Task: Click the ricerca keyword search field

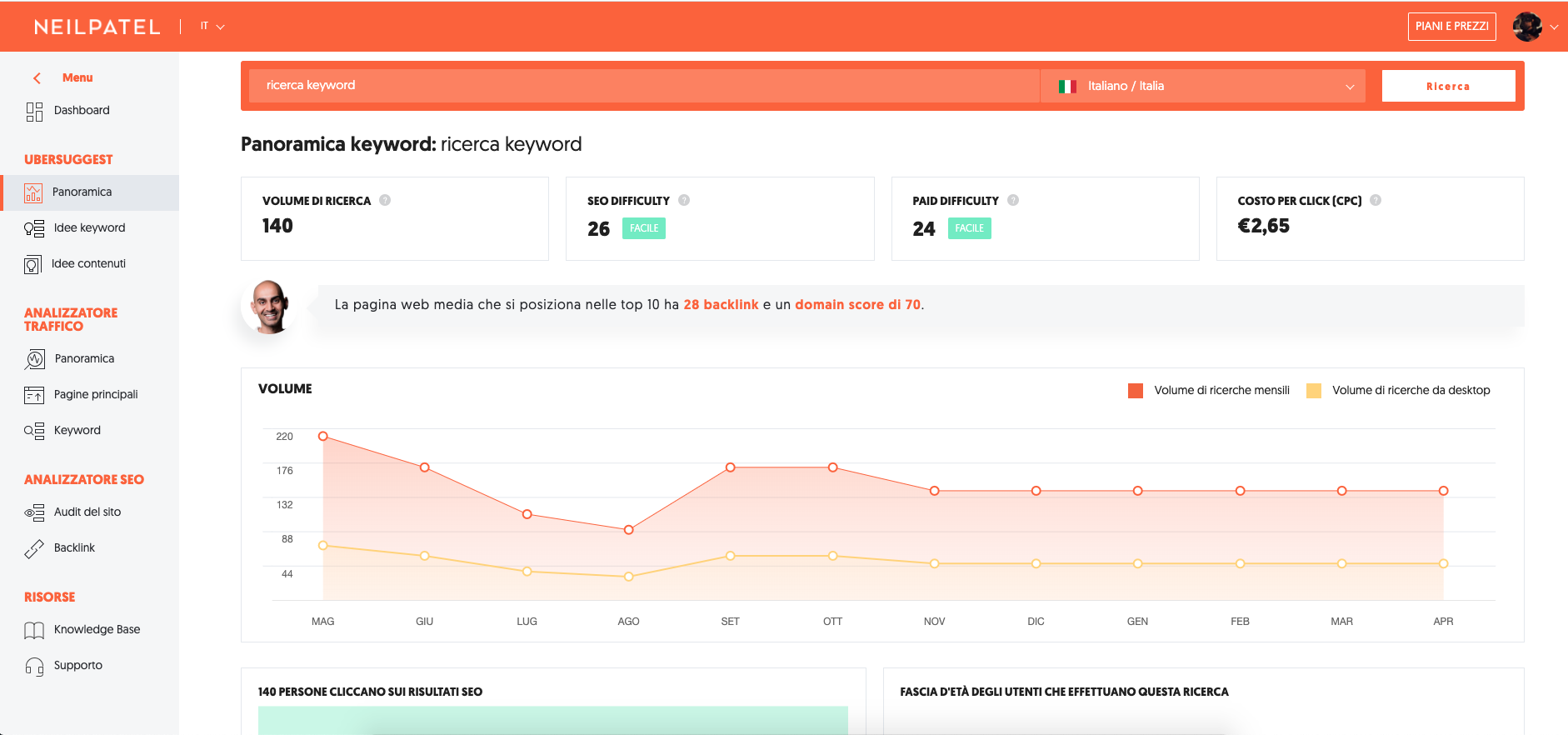Action: coord(643,86)
